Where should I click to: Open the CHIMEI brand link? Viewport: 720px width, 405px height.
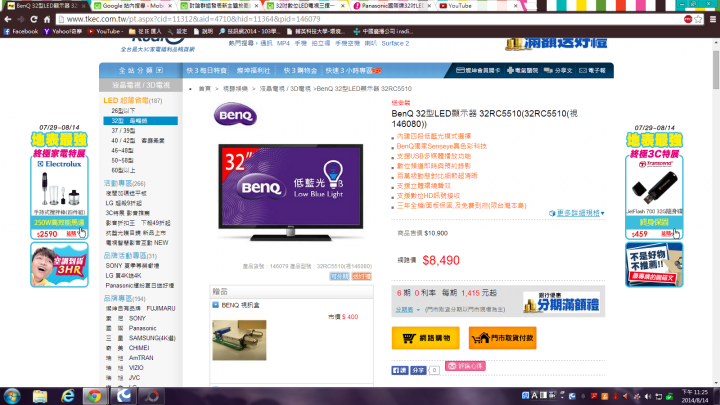[127, 348]
